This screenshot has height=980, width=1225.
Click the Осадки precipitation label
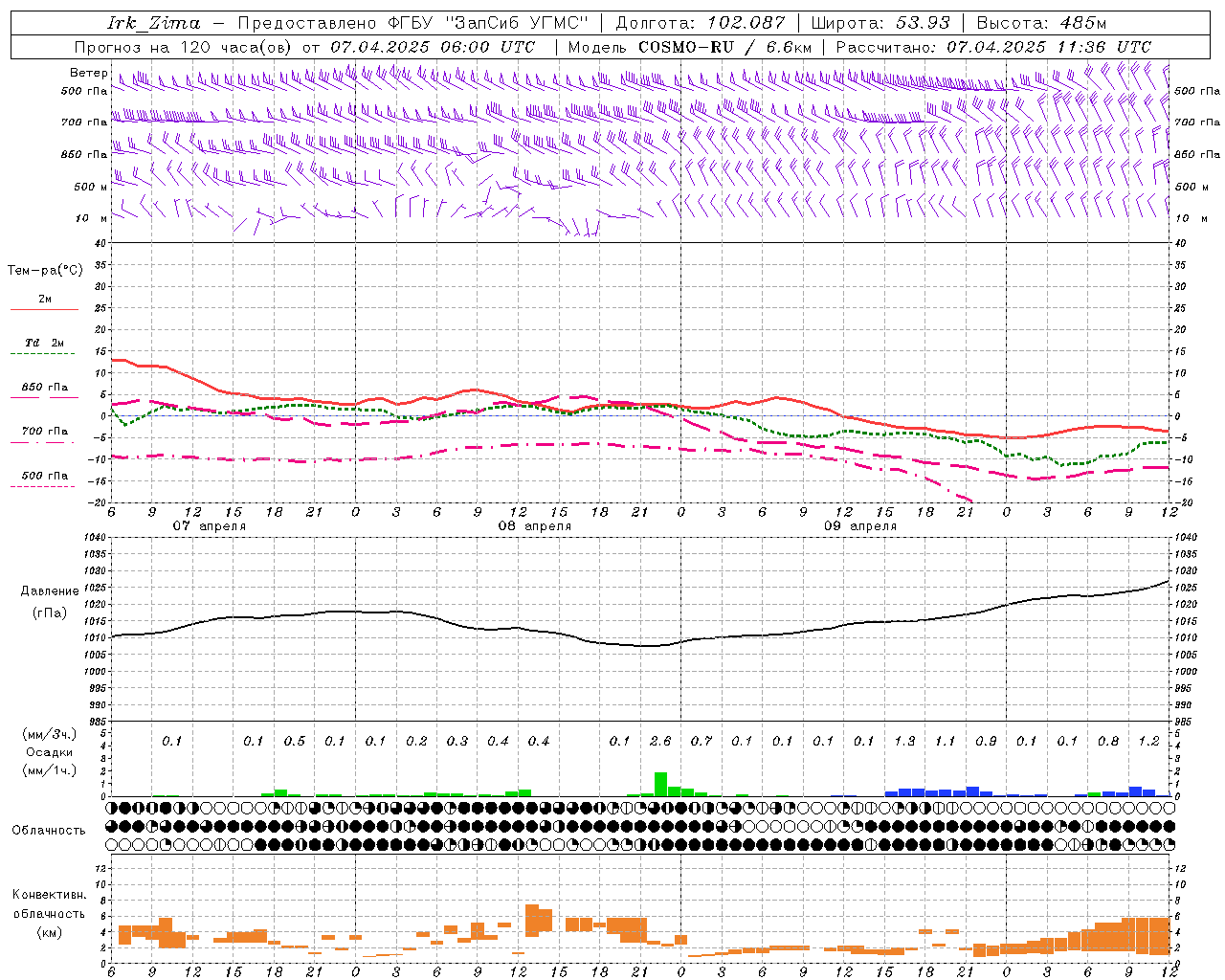[x=48, y=752]
